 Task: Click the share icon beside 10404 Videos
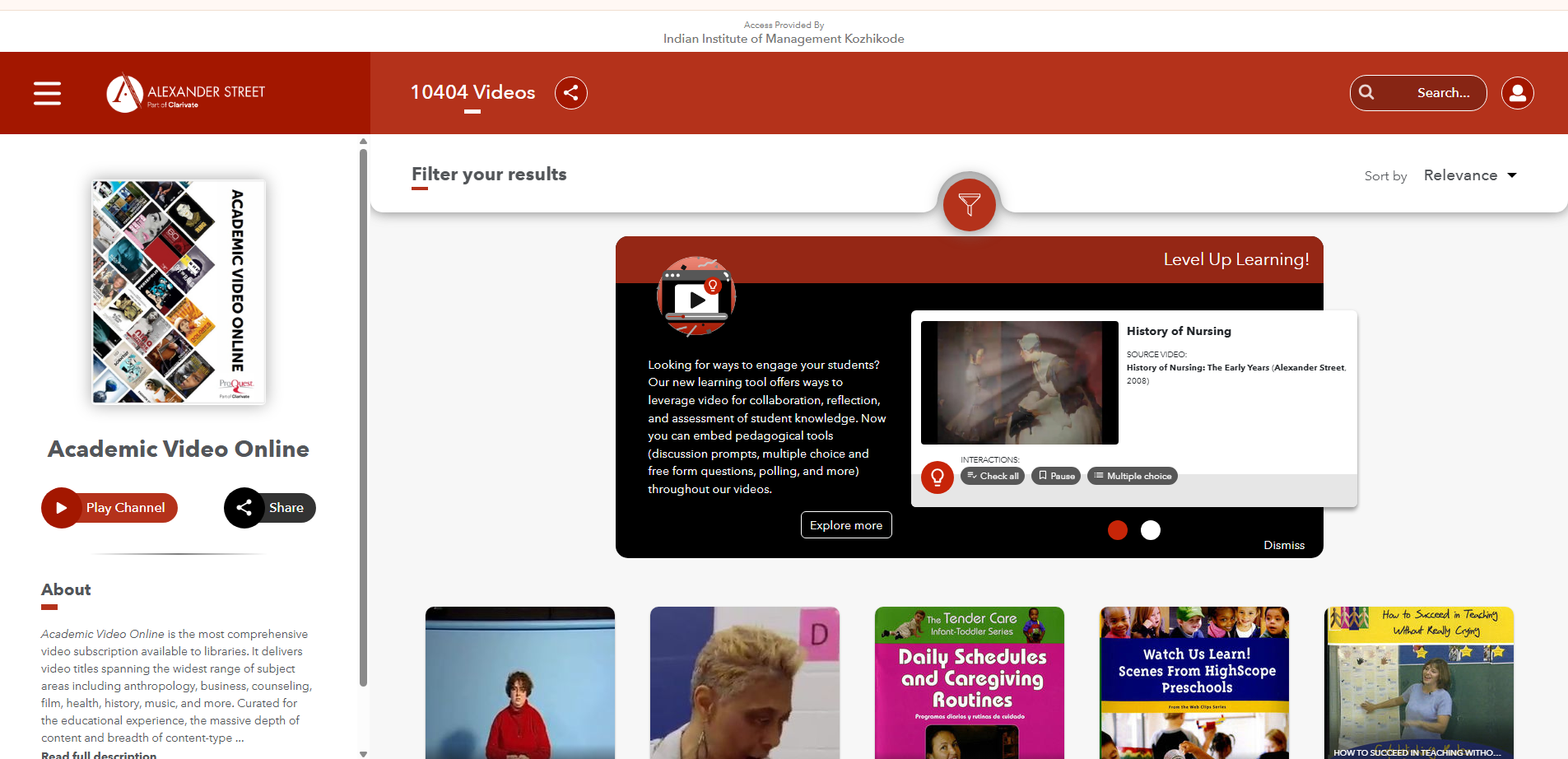pos(570,93)
